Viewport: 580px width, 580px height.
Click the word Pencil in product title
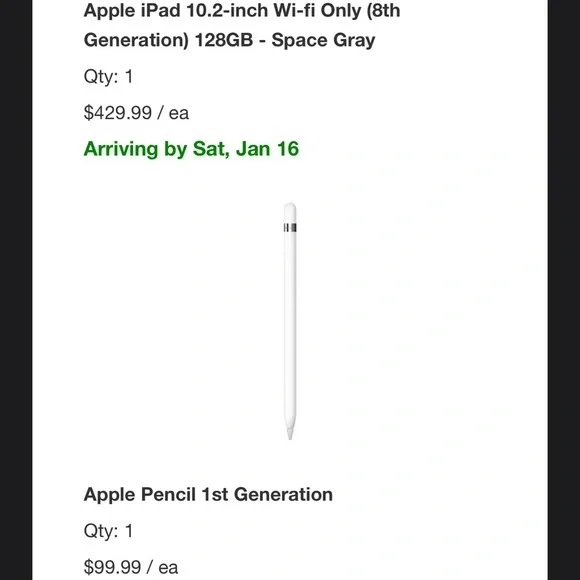click(168, 494)
